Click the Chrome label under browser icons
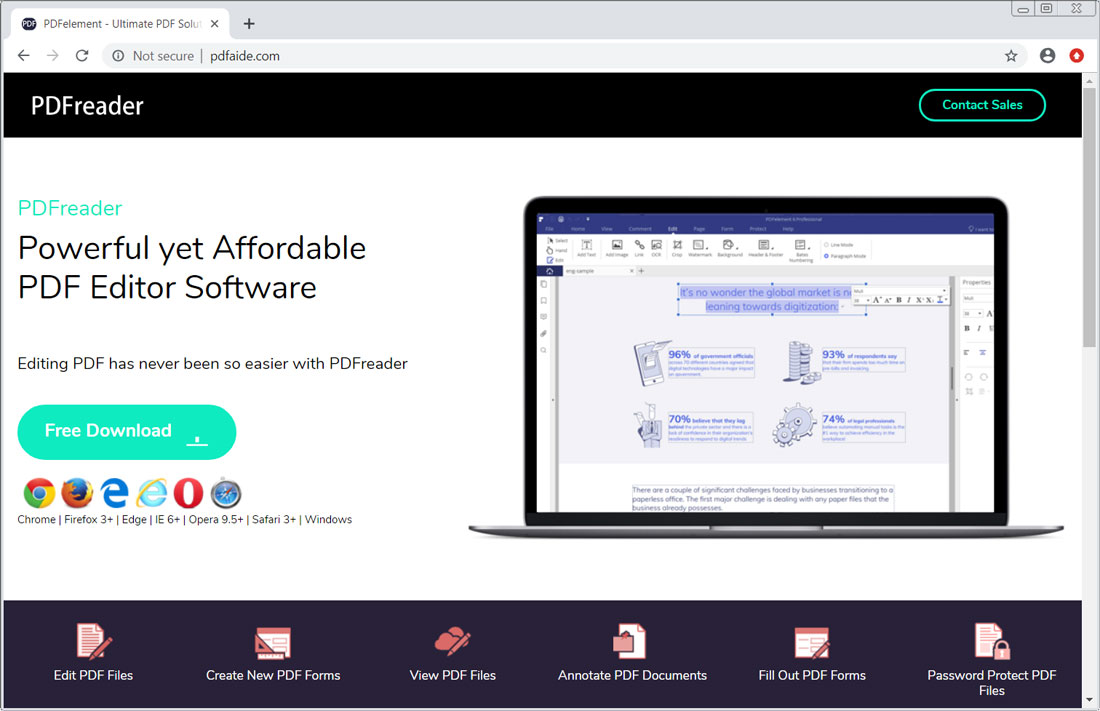 point(36,519)
